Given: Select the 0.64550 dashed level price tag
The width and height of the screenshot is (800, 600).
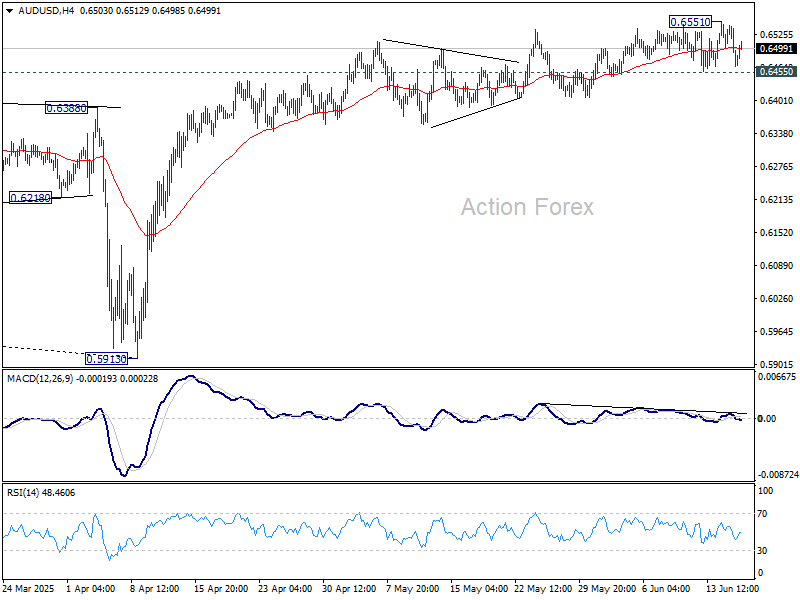Looking at the screenshot, I should click(x=777, y=71).
